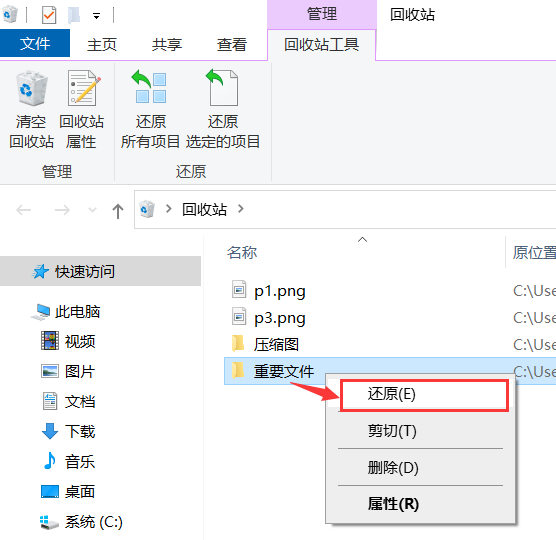Image resolution: width=556 pixels, height=540 pixels.
Task: Click the properties checkmark quick access icon
Action: click(x=49, y=15)
